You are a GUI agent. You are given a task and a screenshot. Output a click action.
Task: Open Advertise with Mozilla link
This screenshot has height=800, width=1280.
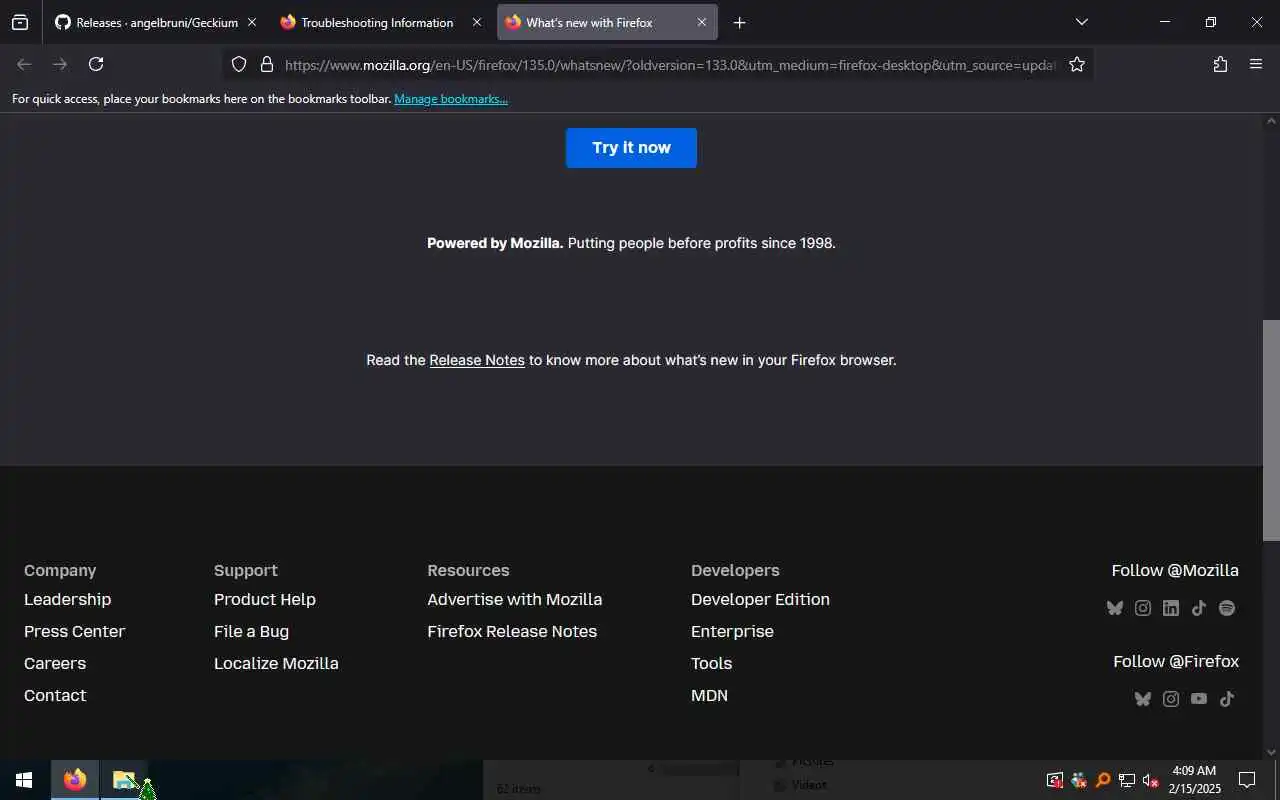point(514,599)
